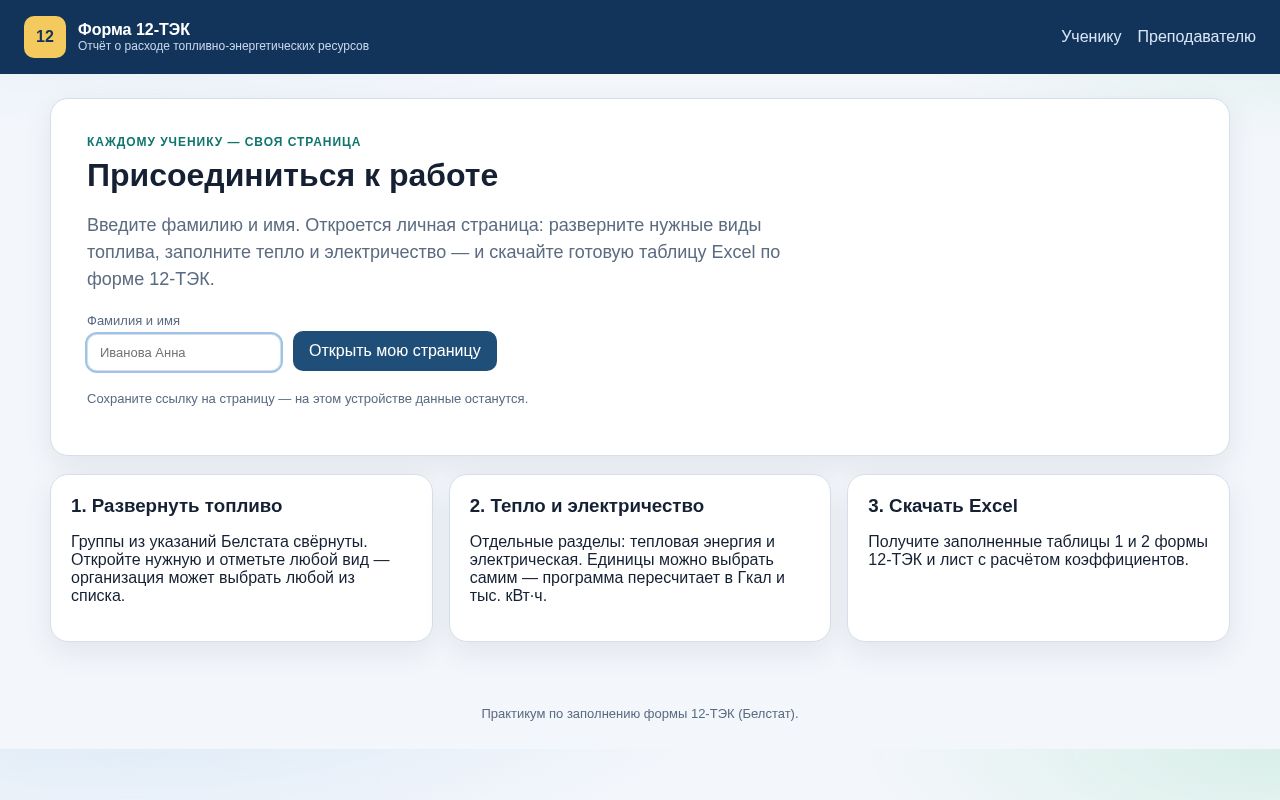Click the label Каждому ученику — своя страница
This screenshot has height=800, width=1280.
click(224, 142)
